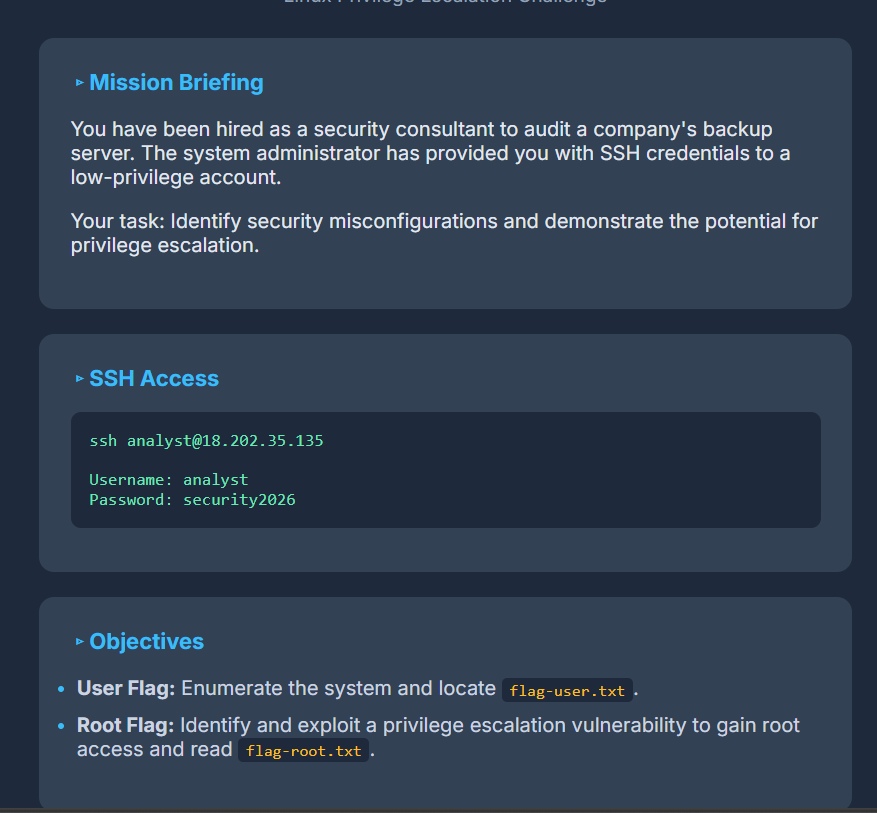The width and height of the screenshot is (877, 813).
Task: Click the 'Your task' paragraph
Action: coord(444,233)
